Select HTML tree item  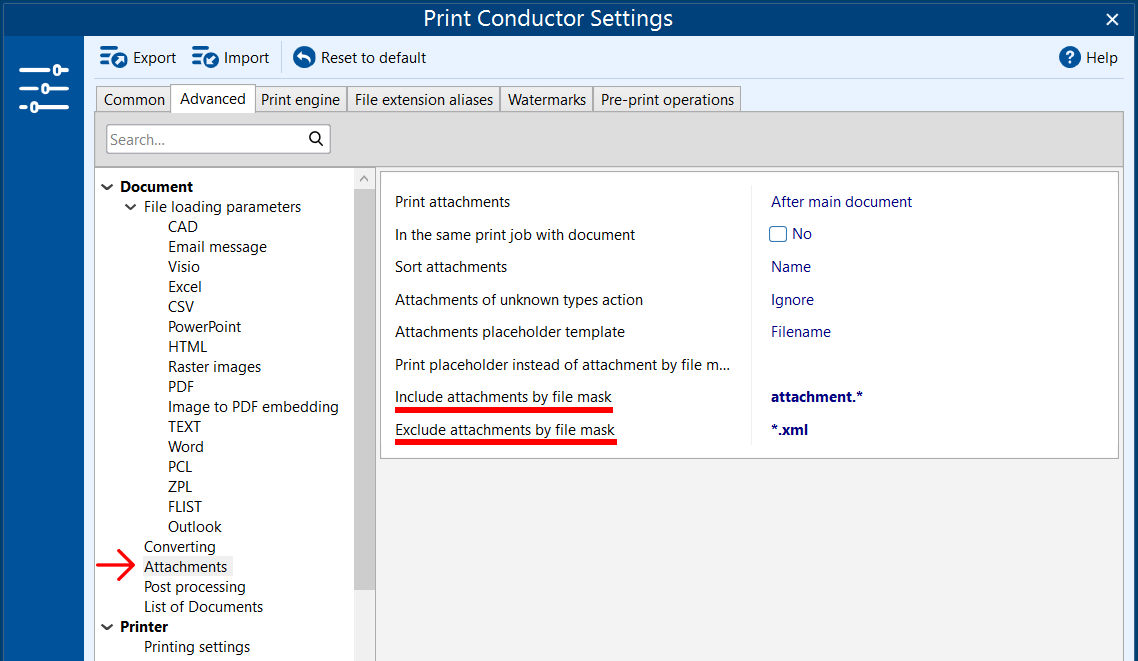187,347
